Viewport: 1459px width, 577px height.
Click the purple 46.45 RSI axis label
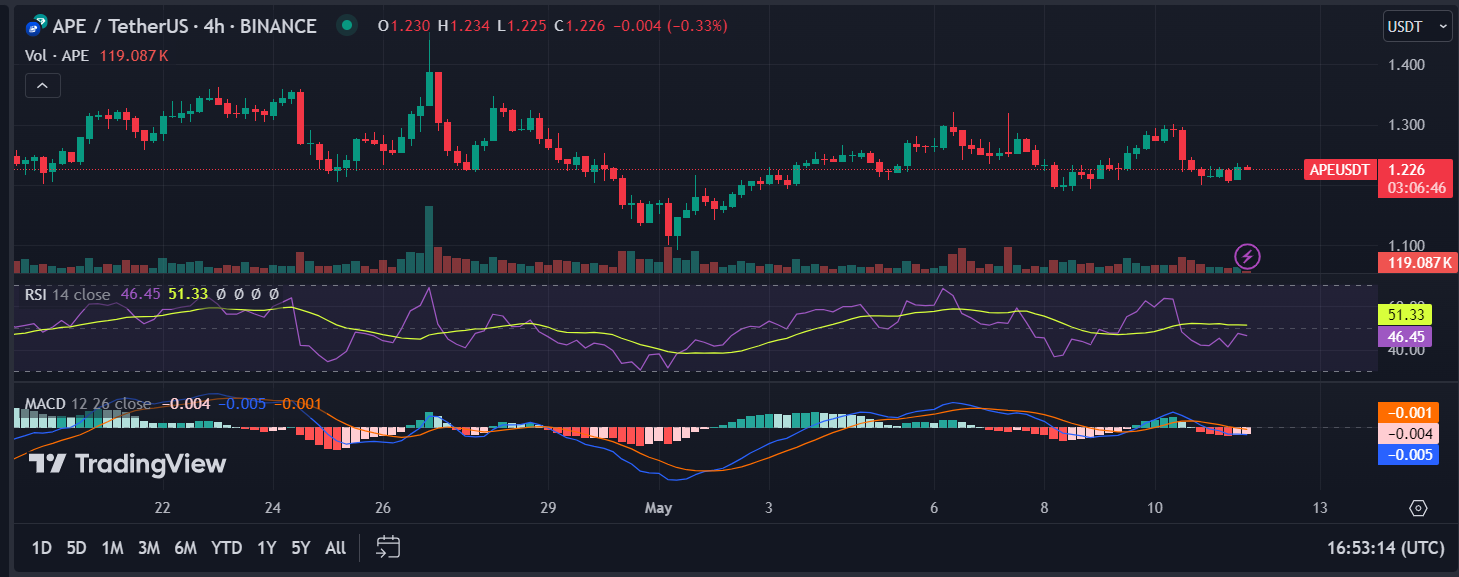[x=1405, y=337]
